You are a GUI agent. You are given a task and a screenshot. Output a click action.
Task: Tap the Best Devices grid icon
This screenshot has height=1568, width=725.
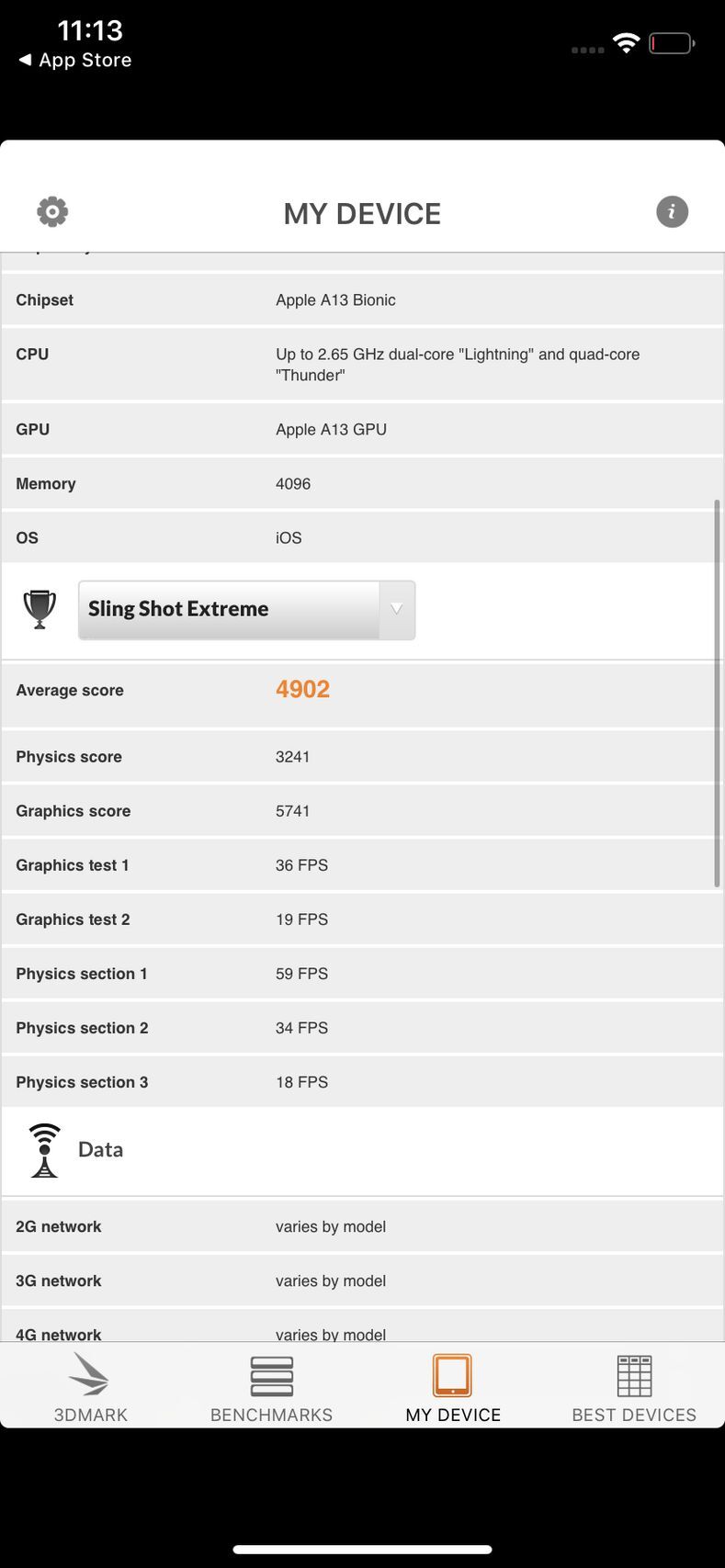point(634,1375)
